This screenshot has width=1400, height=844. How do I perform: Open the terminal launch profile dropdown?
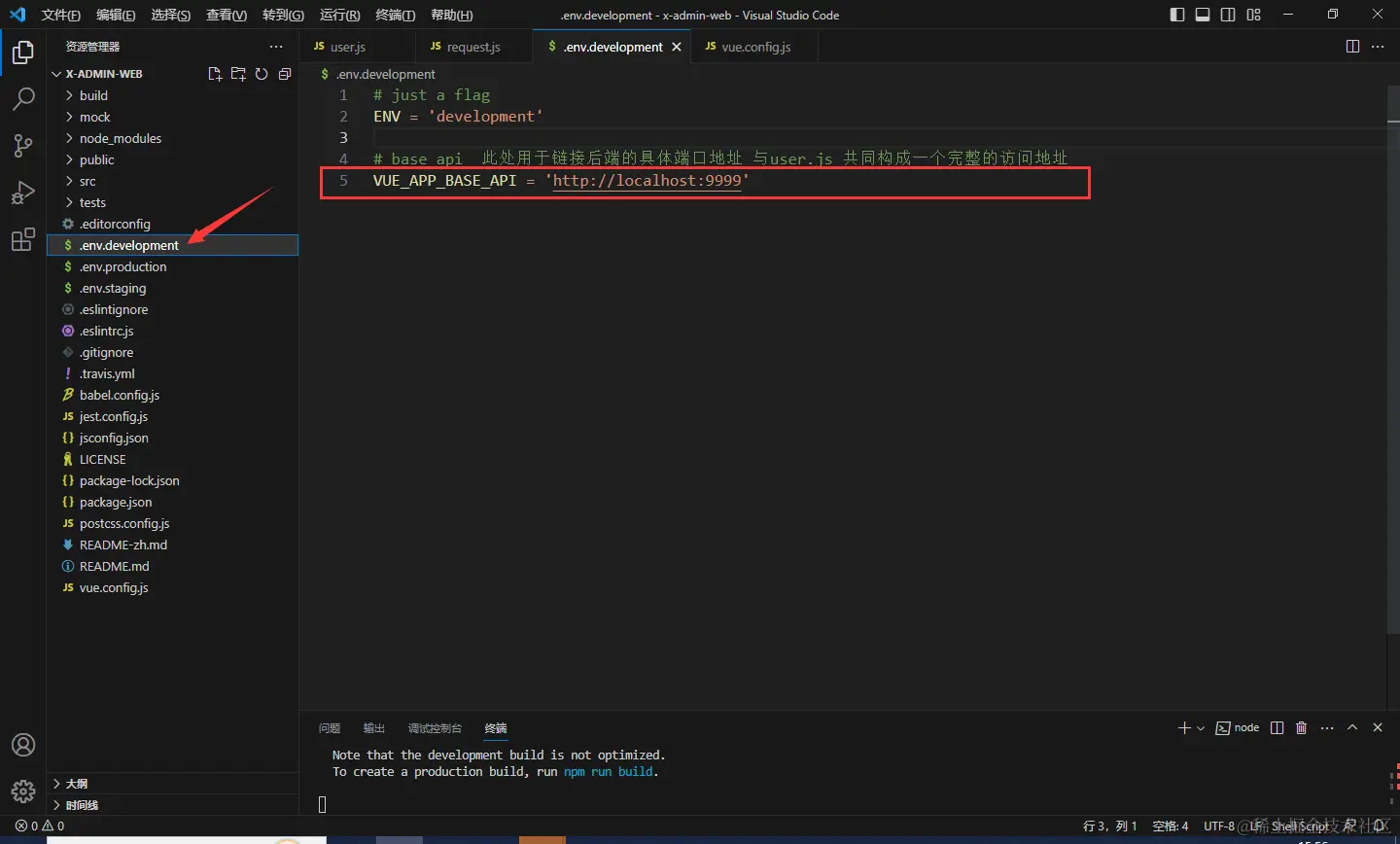pyautogui.click(x=1201, y=728)
